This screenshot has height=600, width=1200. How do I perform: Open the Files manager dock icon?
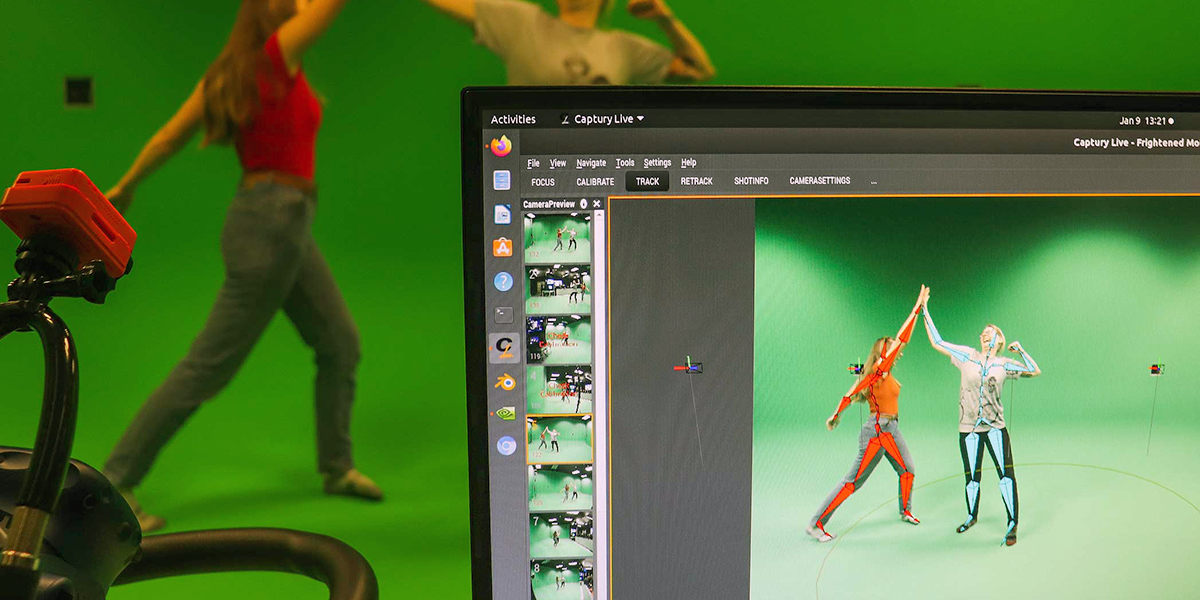click(502, 181)
